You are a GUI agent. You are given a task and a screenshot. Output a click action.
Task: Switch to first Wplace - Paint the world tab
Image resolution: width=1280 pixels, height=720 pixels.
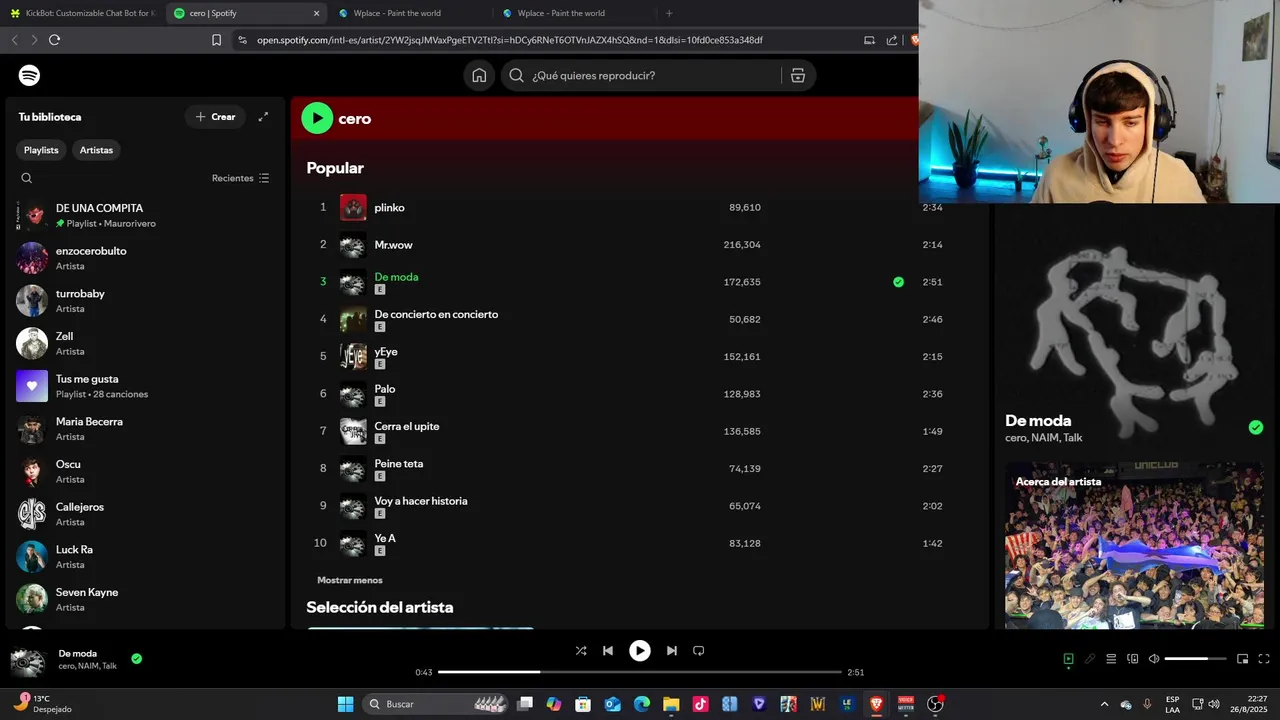tap(409, 13)
